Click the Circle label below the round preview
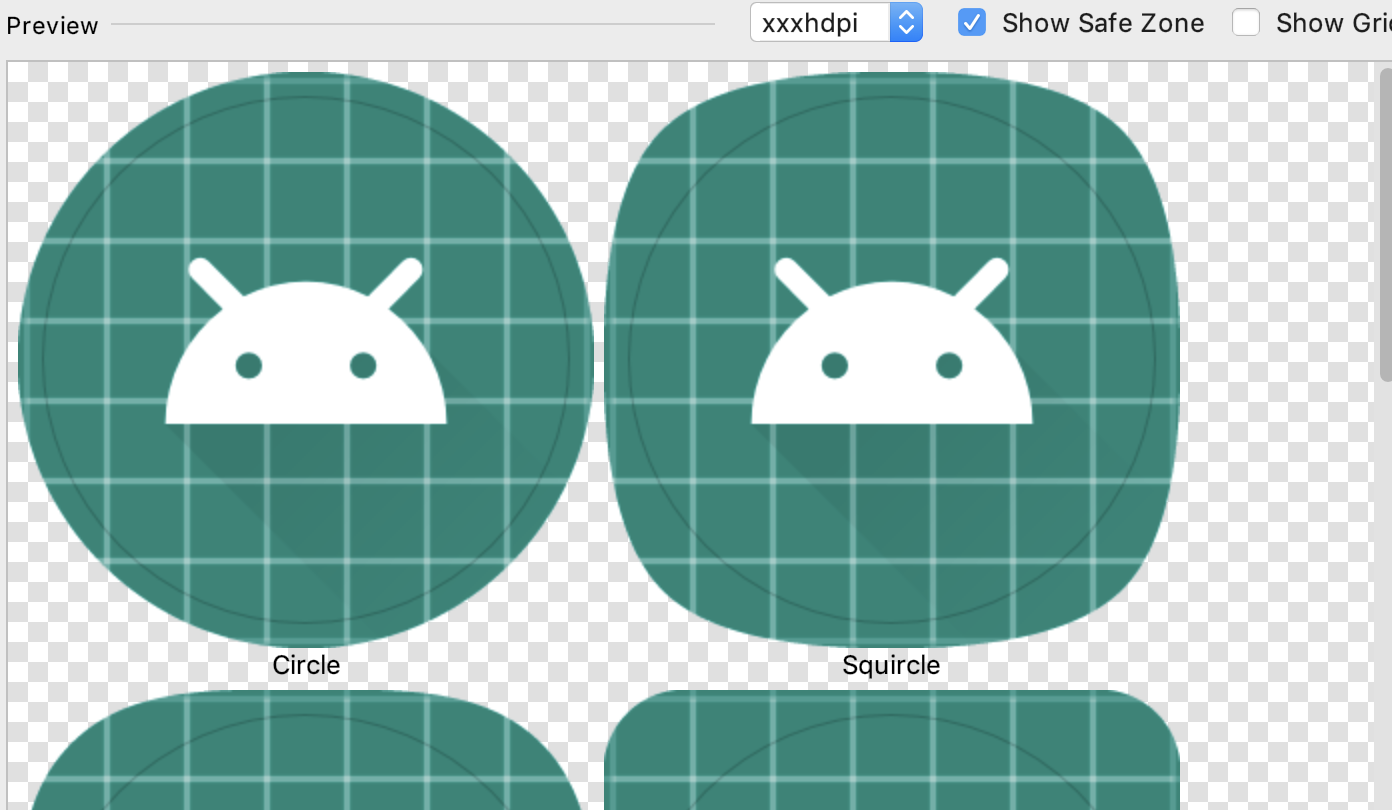Viewport: 1392px width, 810px height. pos(306,664)
